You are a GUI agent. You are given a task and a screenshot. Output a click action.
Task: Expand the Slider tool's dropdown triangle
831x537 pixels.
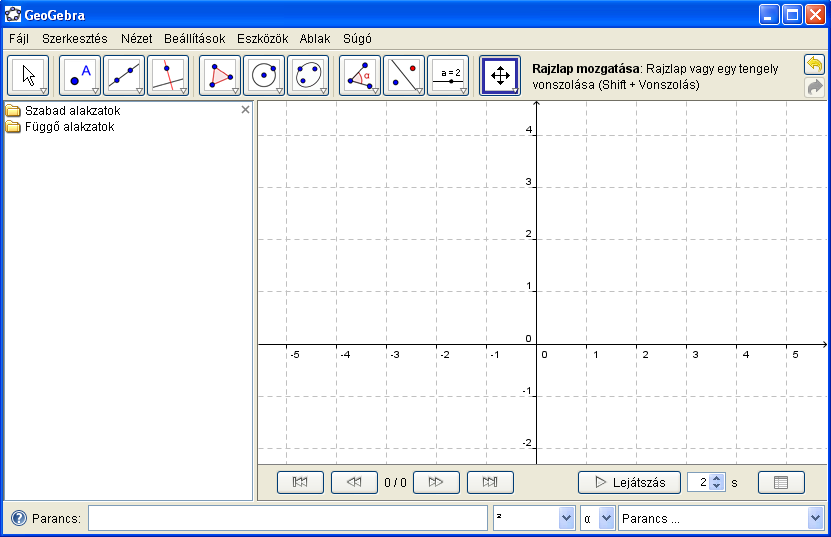tap(463, 91)
